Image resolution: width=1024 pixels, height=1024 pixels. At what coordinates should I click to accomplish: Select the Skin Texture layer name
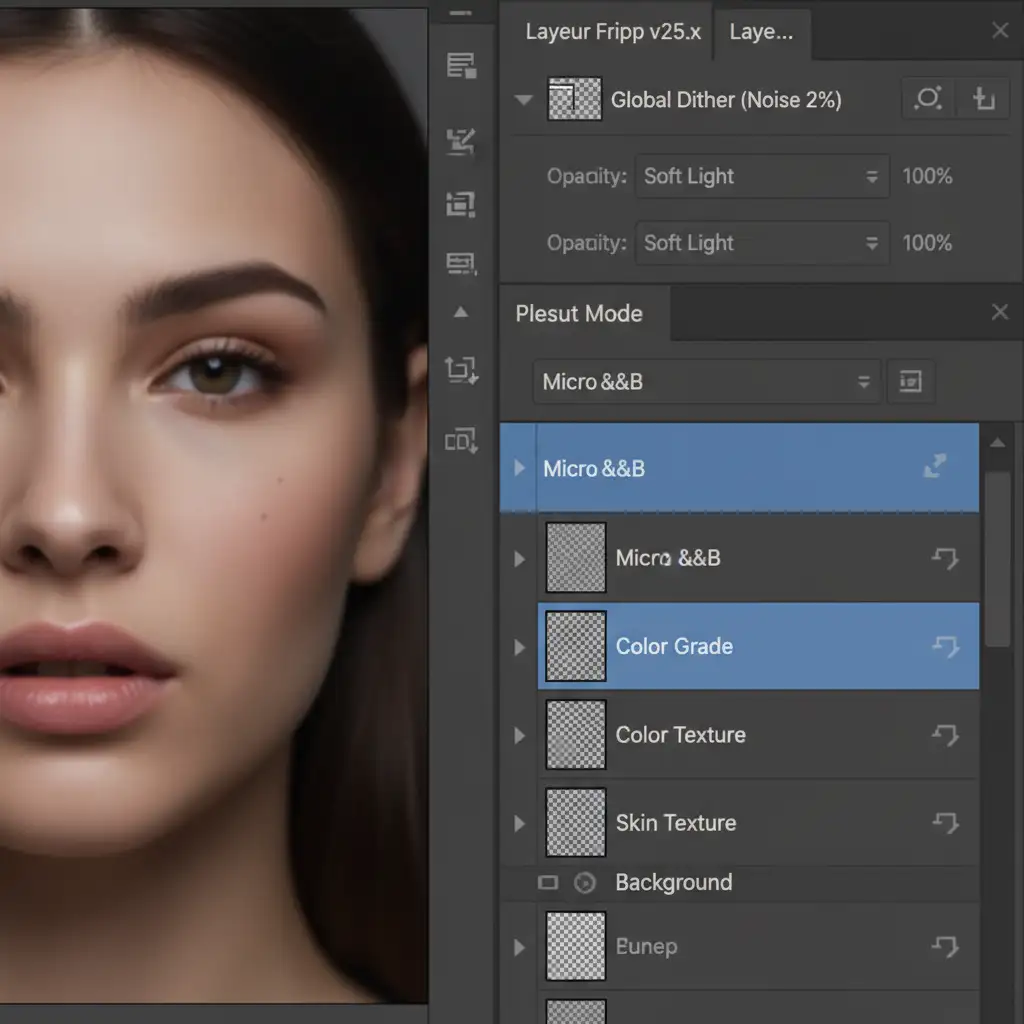pos(675,823)
